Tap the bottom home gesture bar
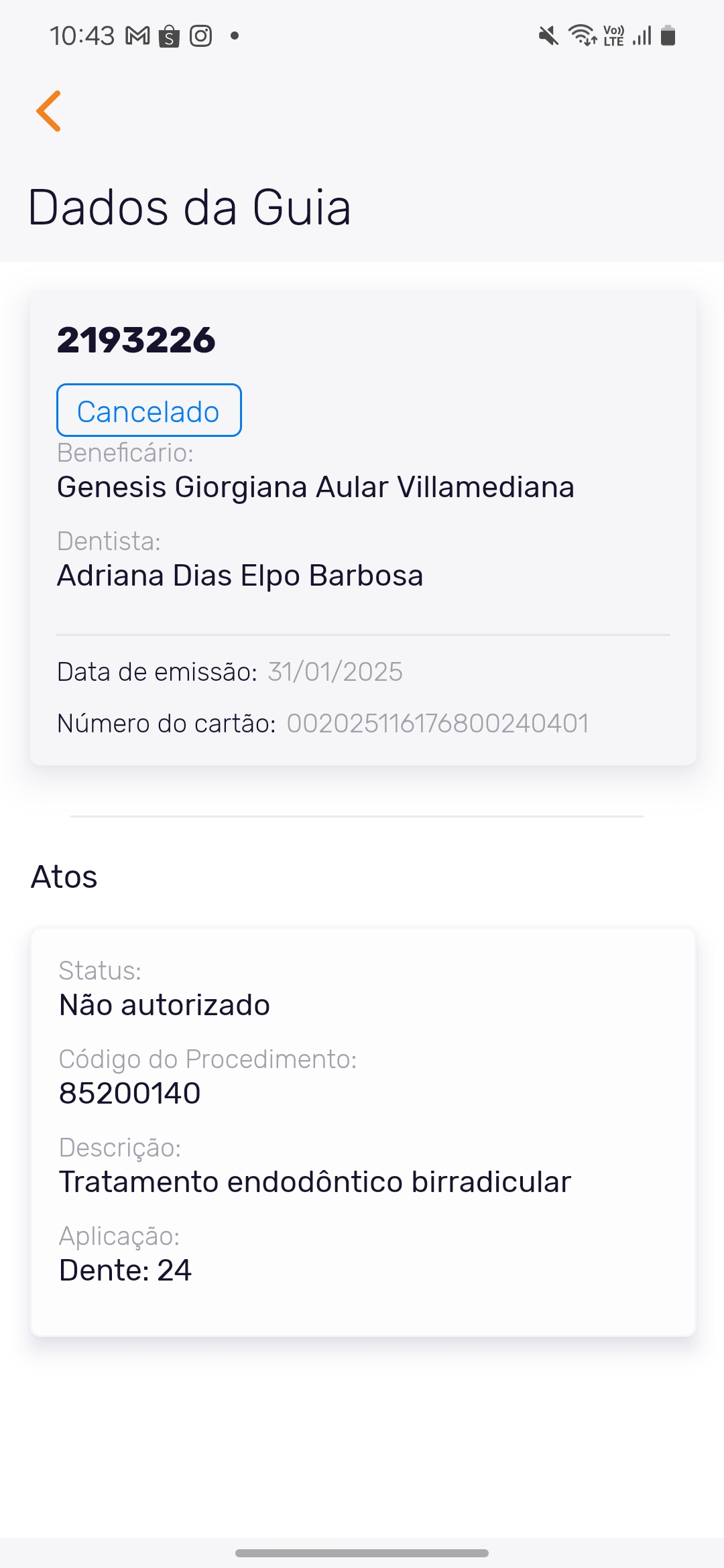Image resolution: width=724 pixels, height=1568 pixels. point(362,1553)
